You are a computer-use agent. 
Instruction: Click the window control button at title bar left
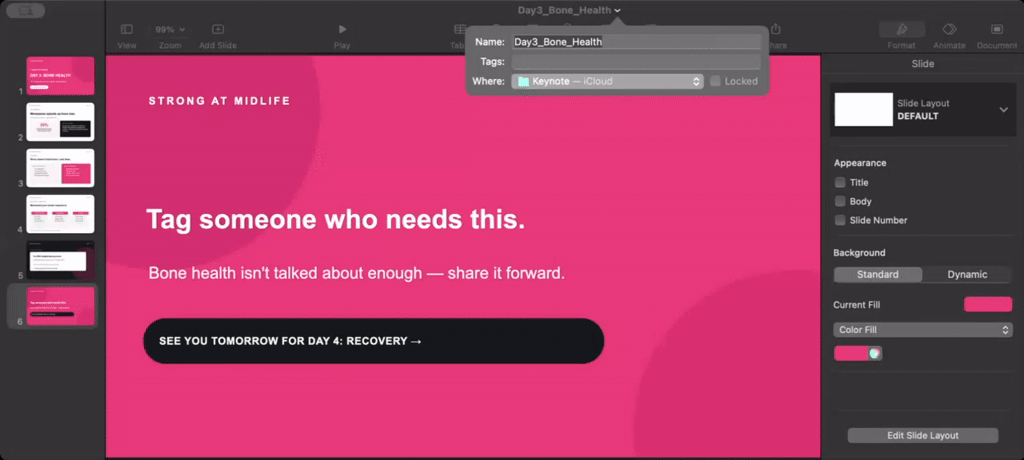tap(25, 10)
